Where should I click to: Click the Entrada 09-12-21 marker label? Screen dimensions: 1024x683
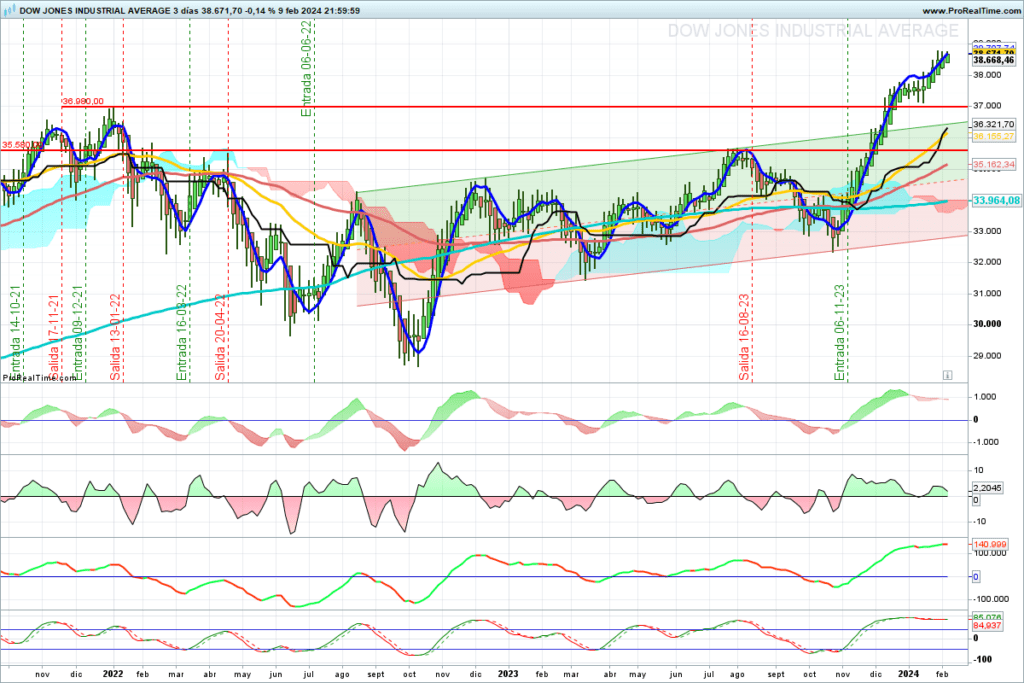(x=77, y=333)
